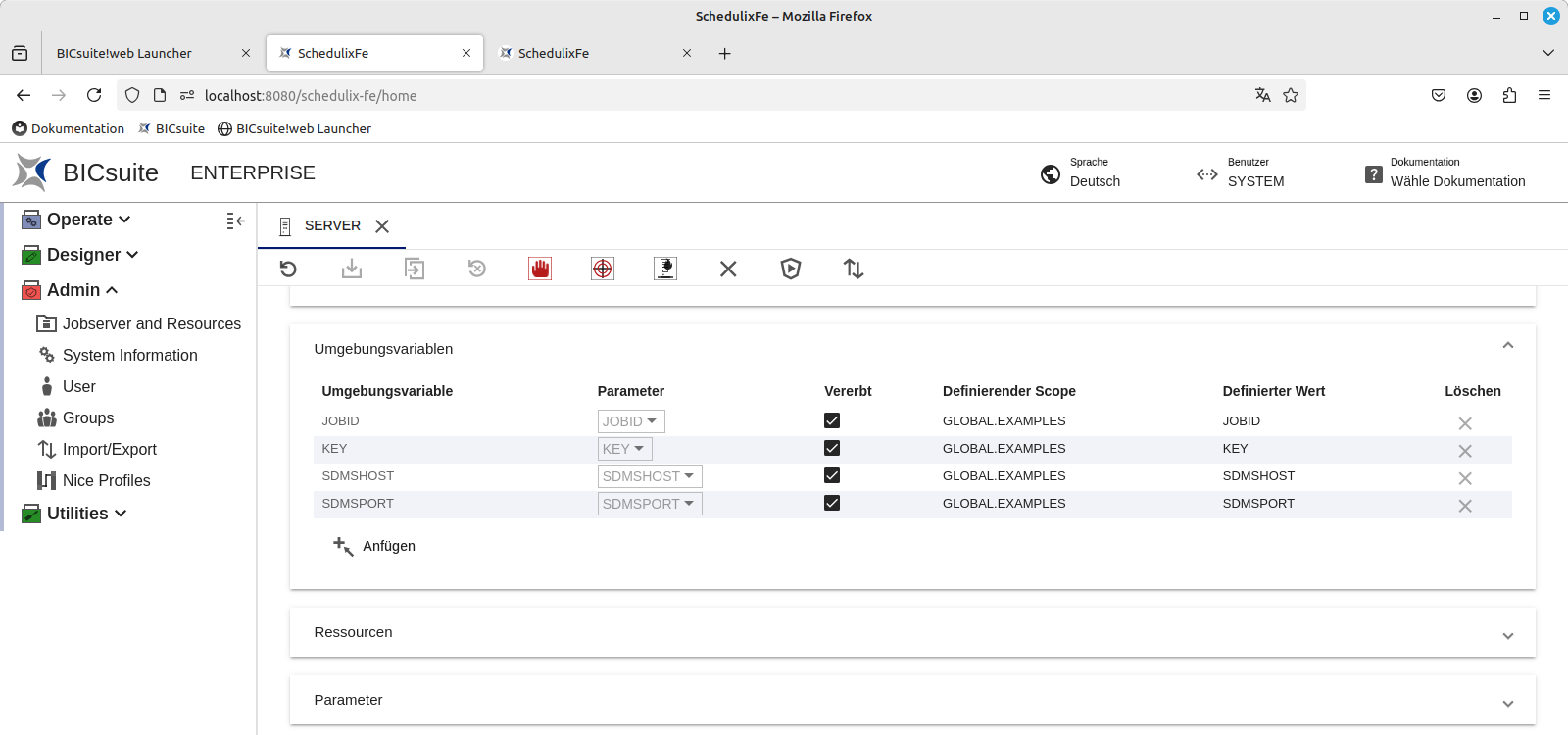Open the KEY parameter dropdown

(x=624, y=449)
